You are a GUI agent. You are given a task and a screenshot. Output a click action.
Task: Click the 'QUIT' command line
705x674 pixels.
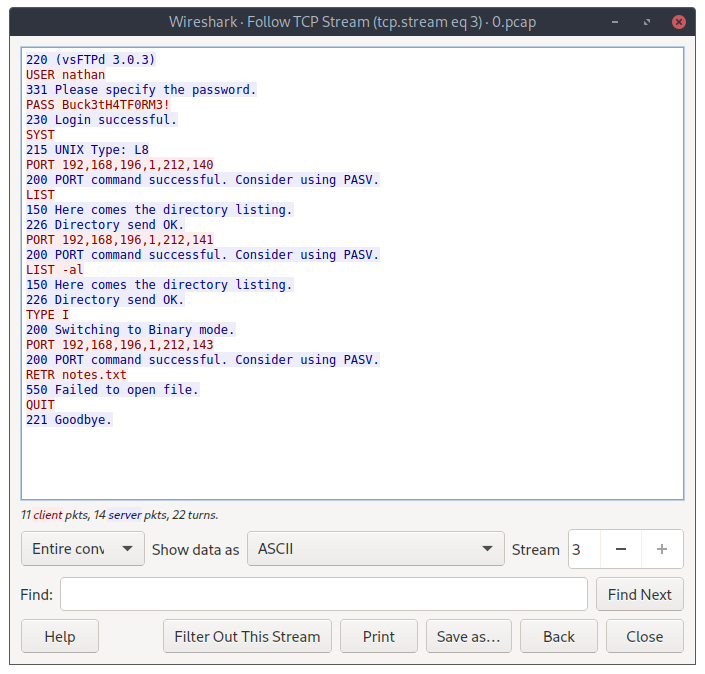tap(40, 405)
